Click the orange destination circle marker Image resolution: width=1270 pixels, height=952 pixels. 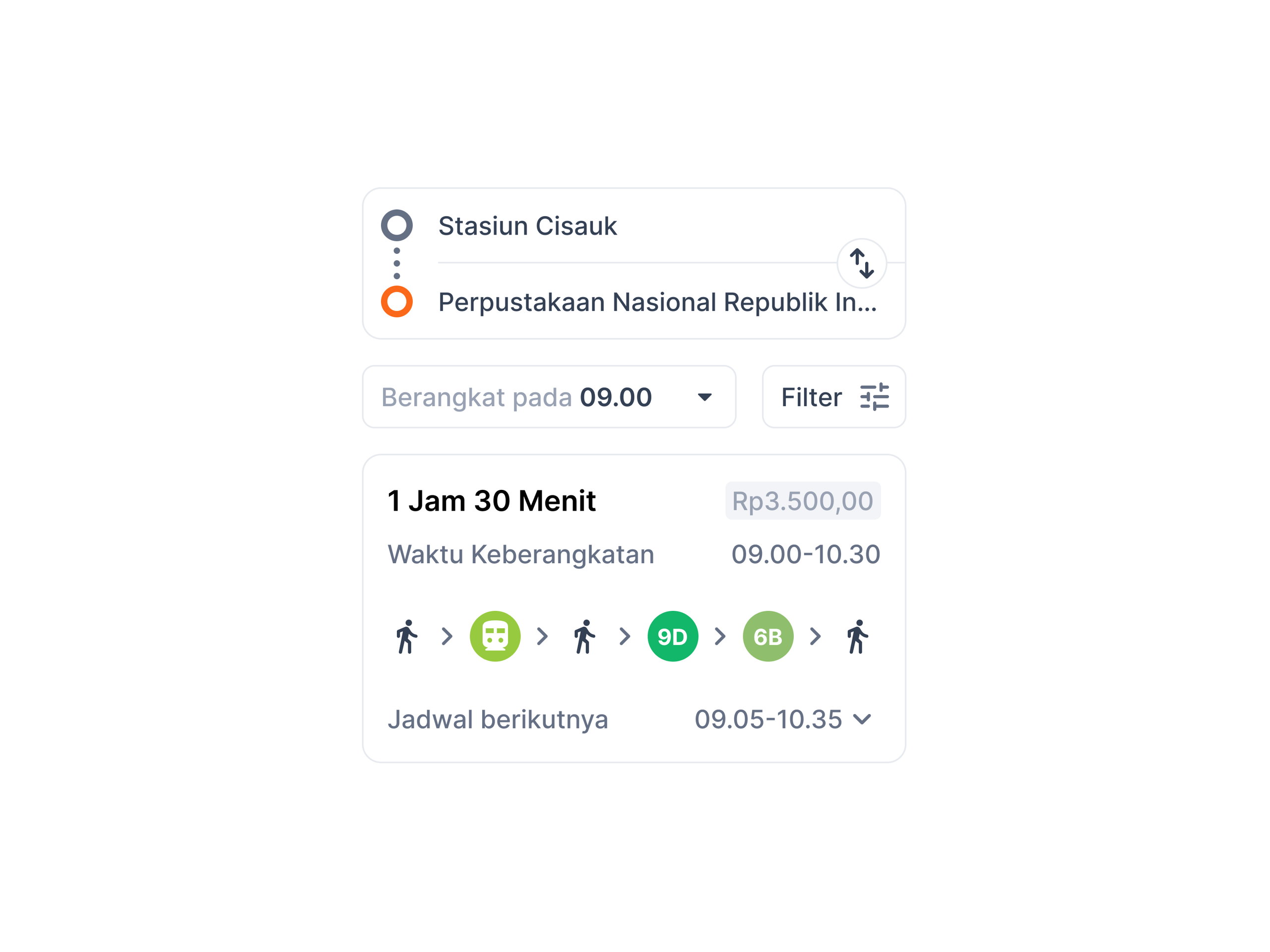click(397, 302)
